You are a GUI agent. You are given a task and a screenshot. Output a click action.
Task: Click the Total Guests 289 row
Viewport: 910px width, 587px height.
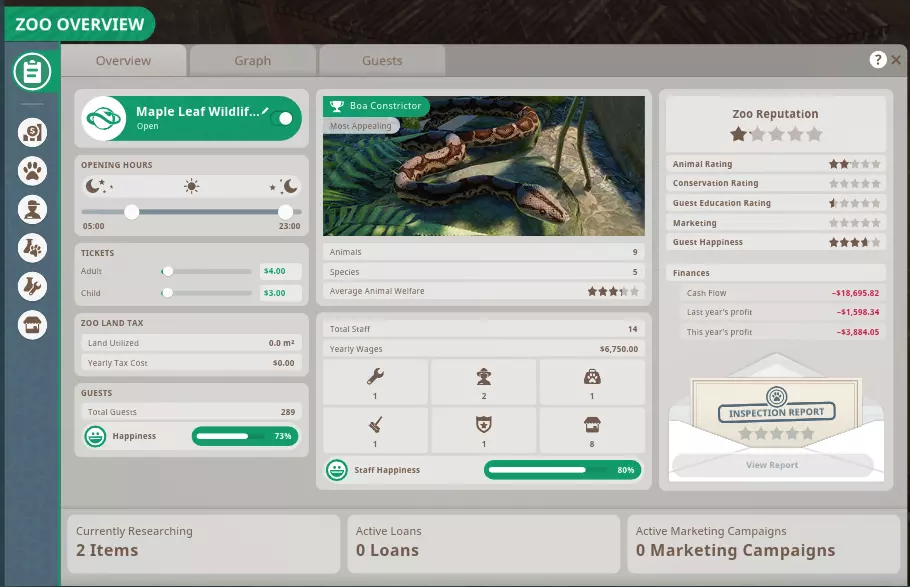192,412
